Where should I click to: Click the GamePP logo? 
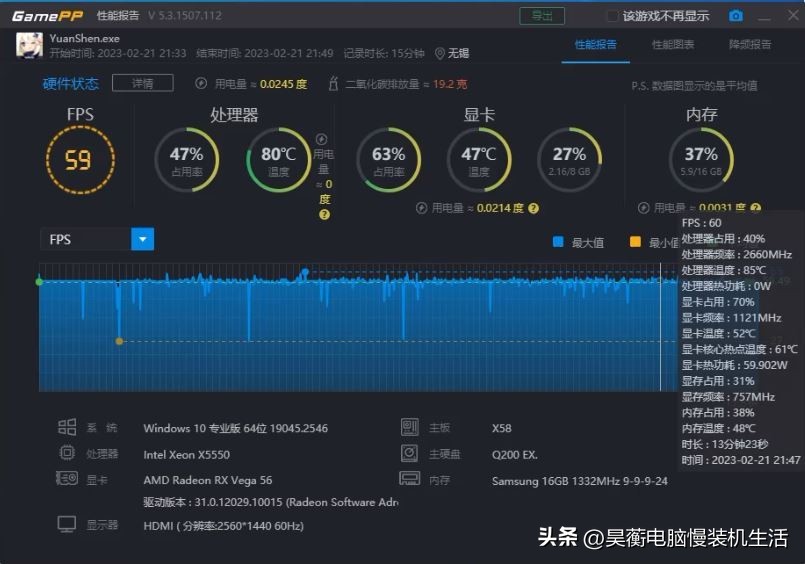[47, 16]
